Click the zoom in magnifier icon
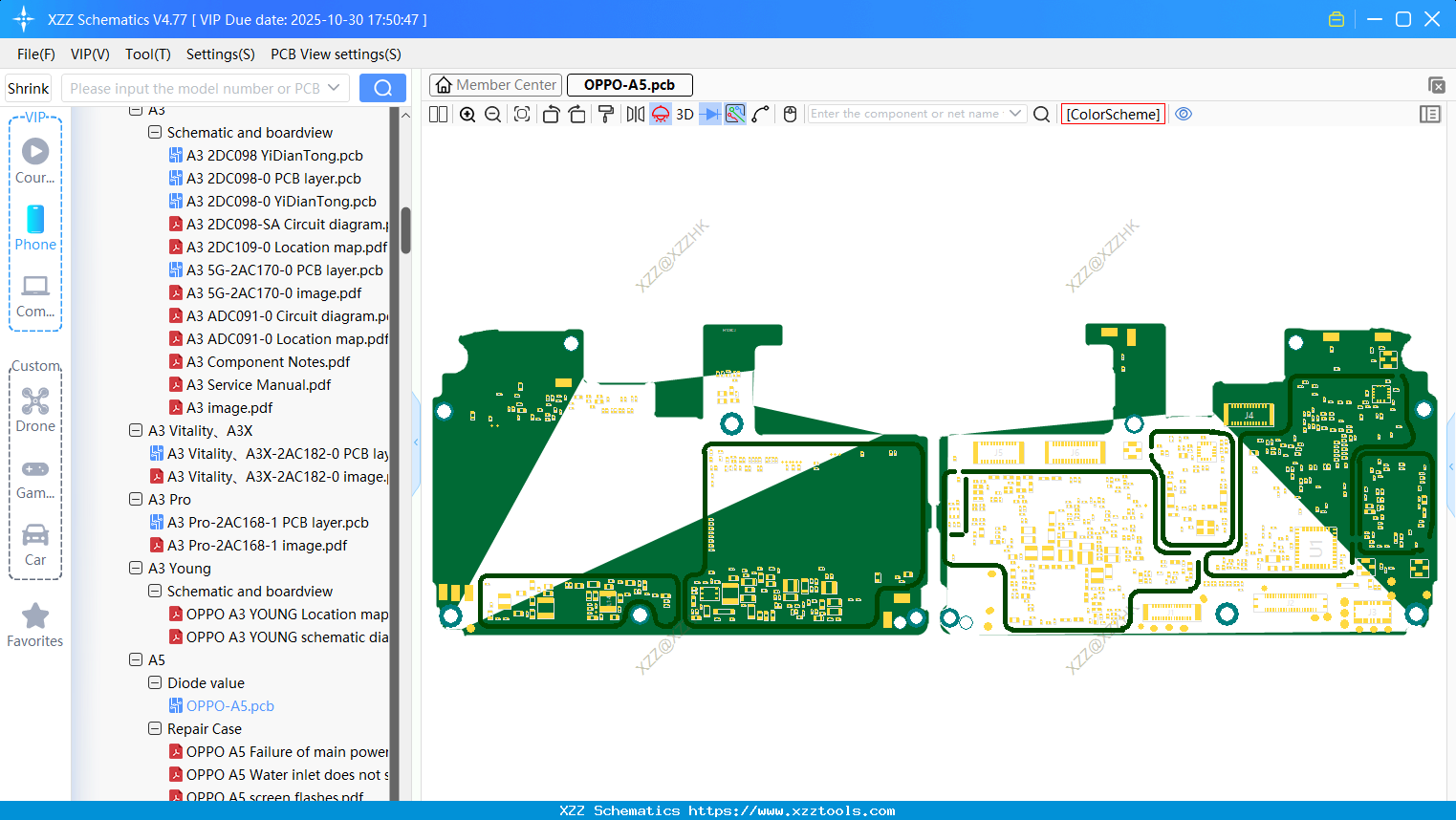The image size is (1456, 820). [467, 115]
